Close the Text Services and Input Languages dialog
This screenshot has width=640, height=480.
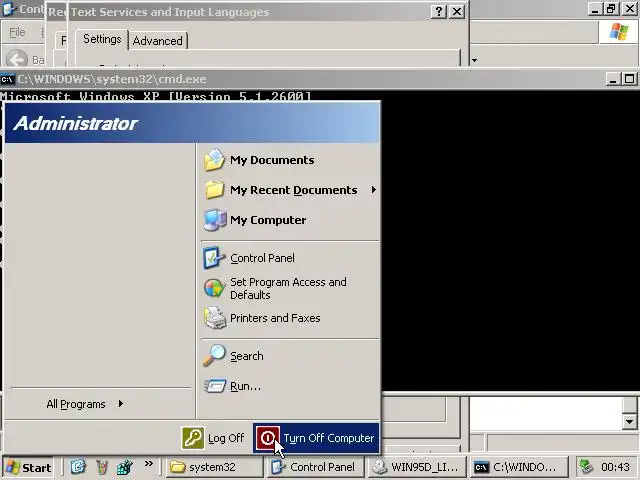(457, 11)
